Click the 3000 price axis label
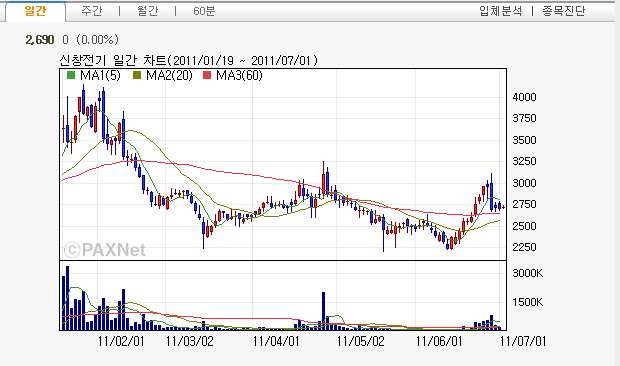Viewport: 620px width, 366px height. click(x=524, y=183)
